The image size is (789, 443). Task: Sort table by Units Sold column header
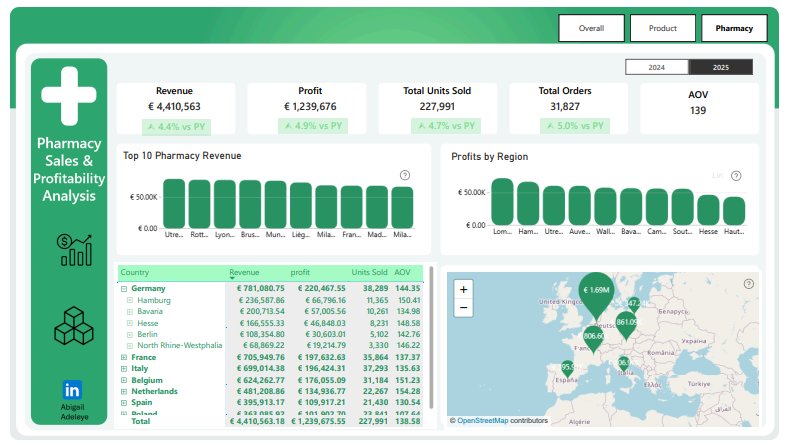pyautogui.click(x=369, y=272)
